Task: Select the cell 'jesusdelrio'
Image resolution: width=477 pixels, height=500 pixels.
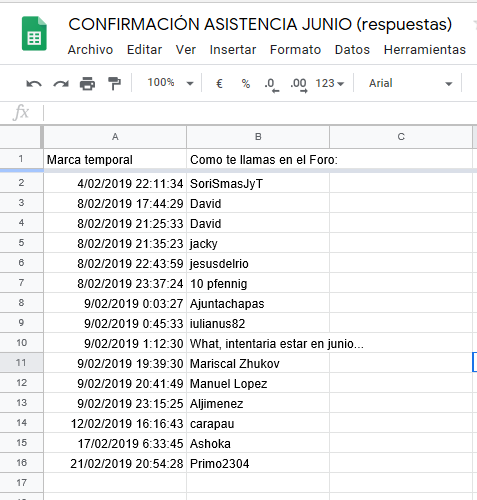Action: coord(258,263)
